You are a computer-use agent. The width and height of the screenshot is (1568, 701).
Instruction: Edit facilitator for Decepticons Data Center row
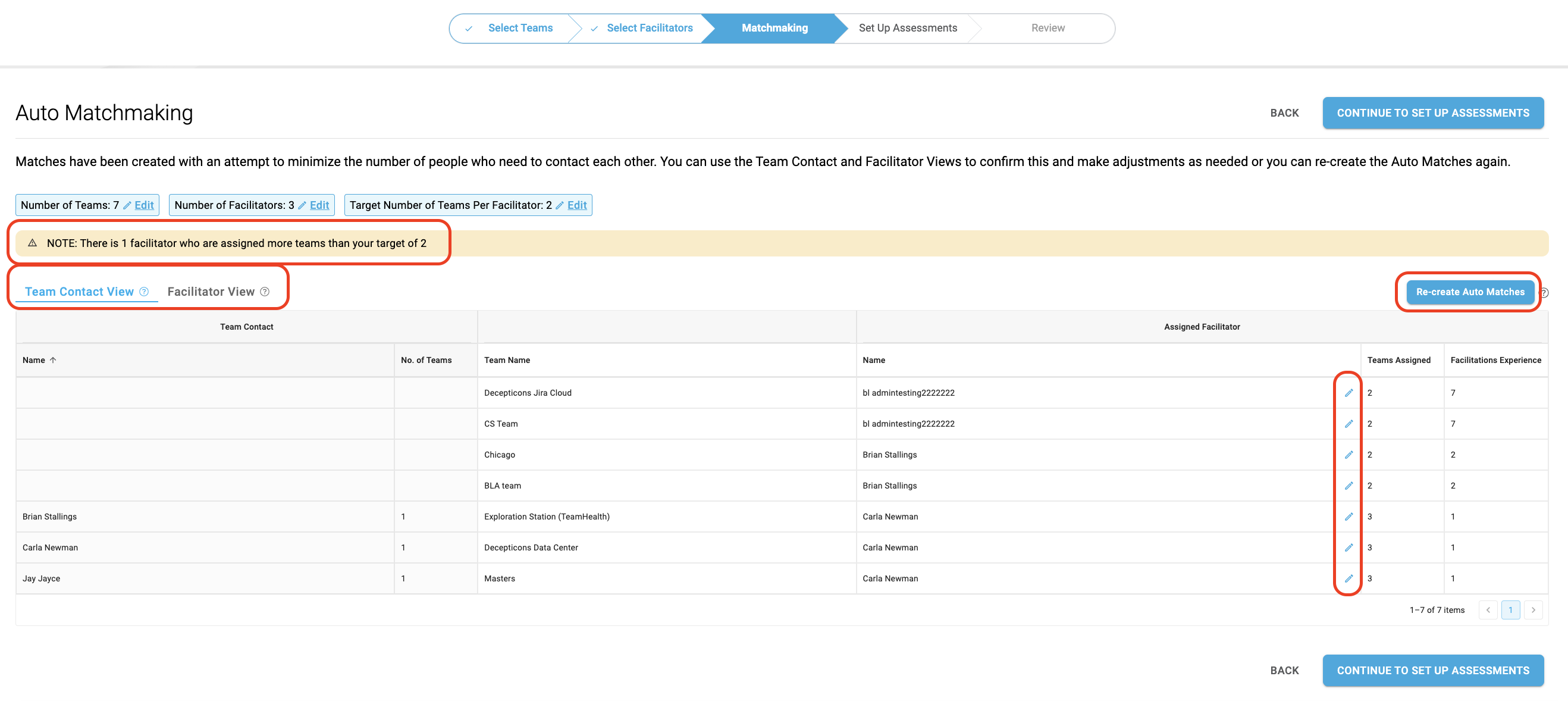[1349, 548]
